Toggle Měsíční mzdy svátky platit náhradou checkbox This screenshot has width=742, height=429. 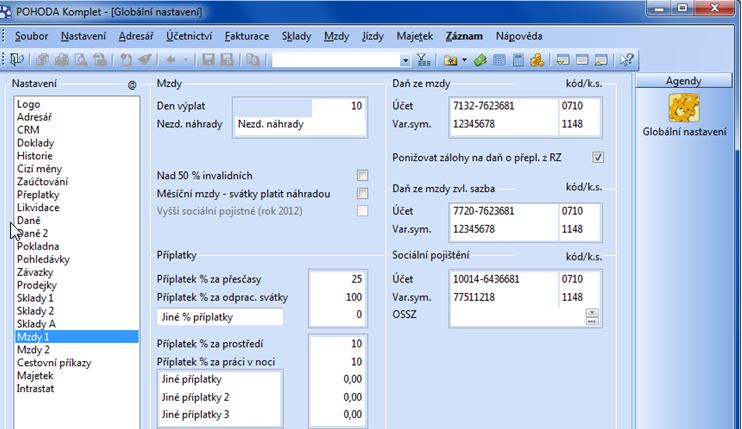pyautogui.click(x=362, y=193)
